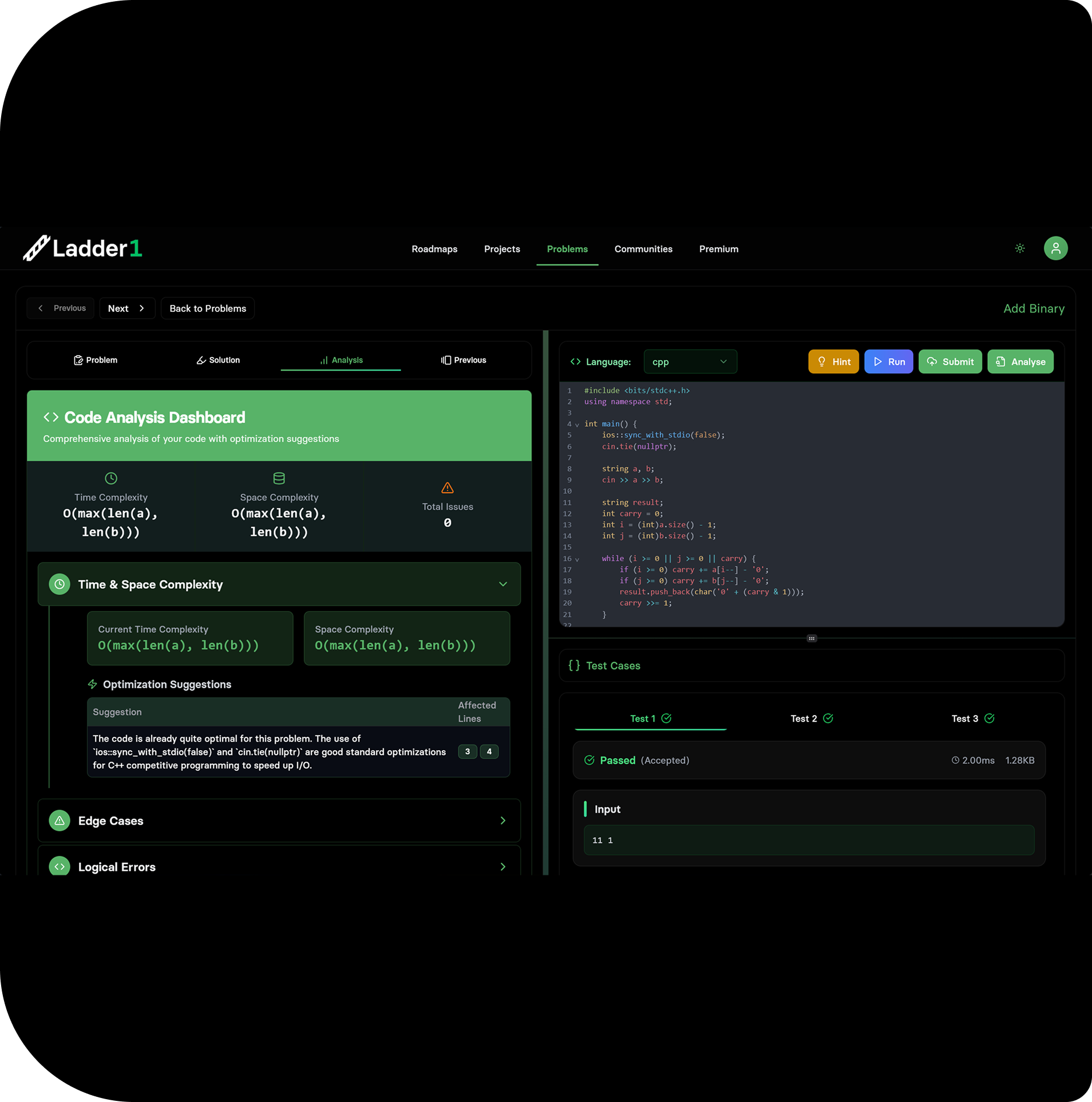Viewport: 1092px width, 1102px height.
Task: Click inside the Input field showing 11 1
Action: coord(809,840)
